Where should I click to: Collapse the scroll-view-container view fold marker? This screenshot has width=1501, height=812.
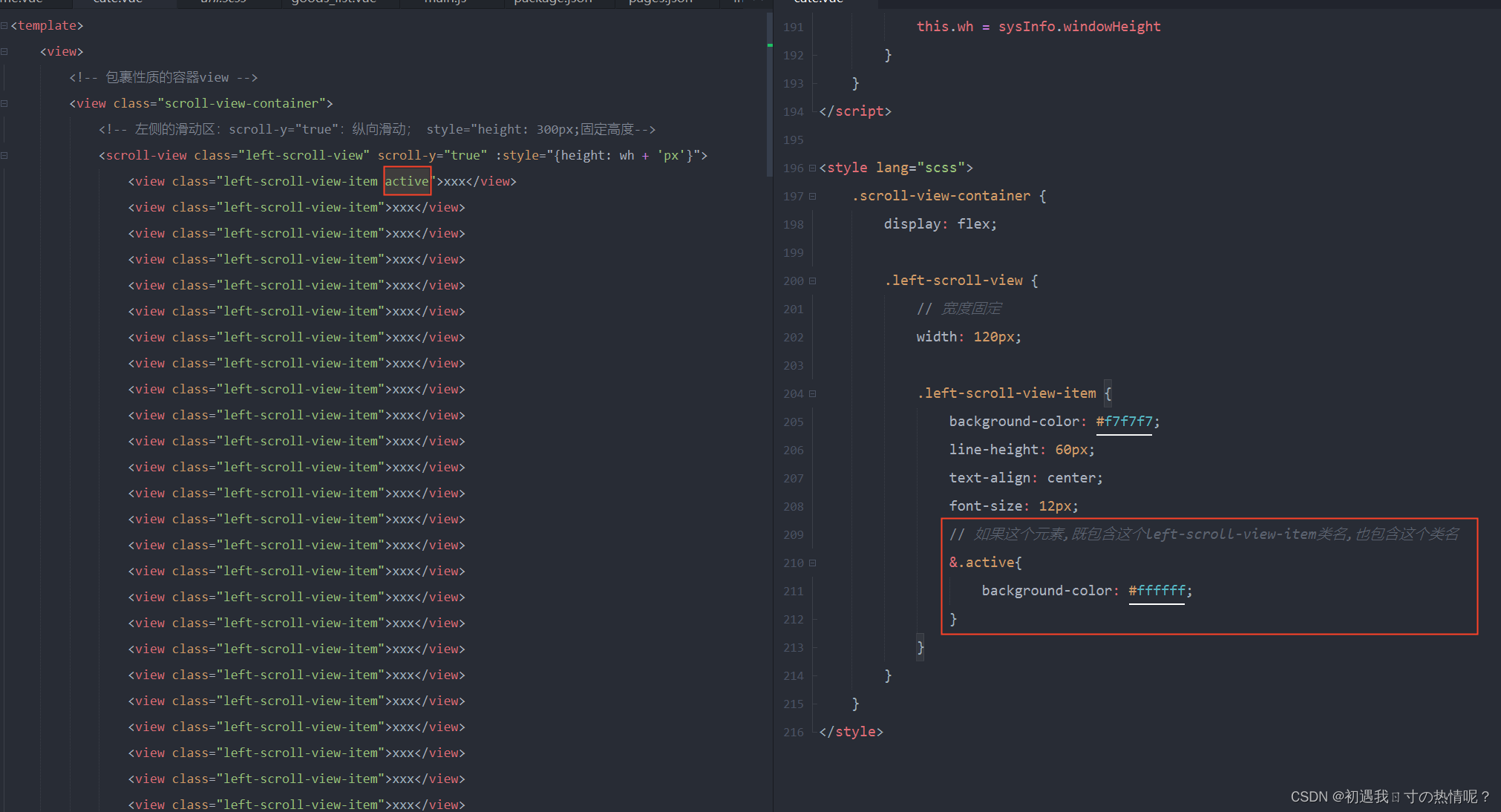pyautogui.click(x=4, y=104)
